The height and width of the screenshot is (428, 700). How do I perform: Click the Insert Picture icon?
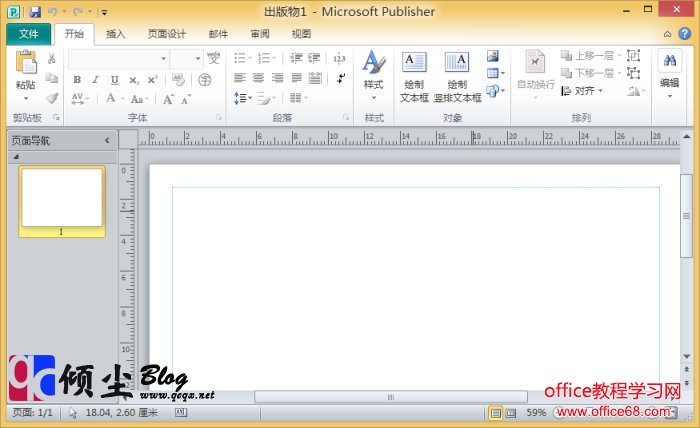pos(493,56)
